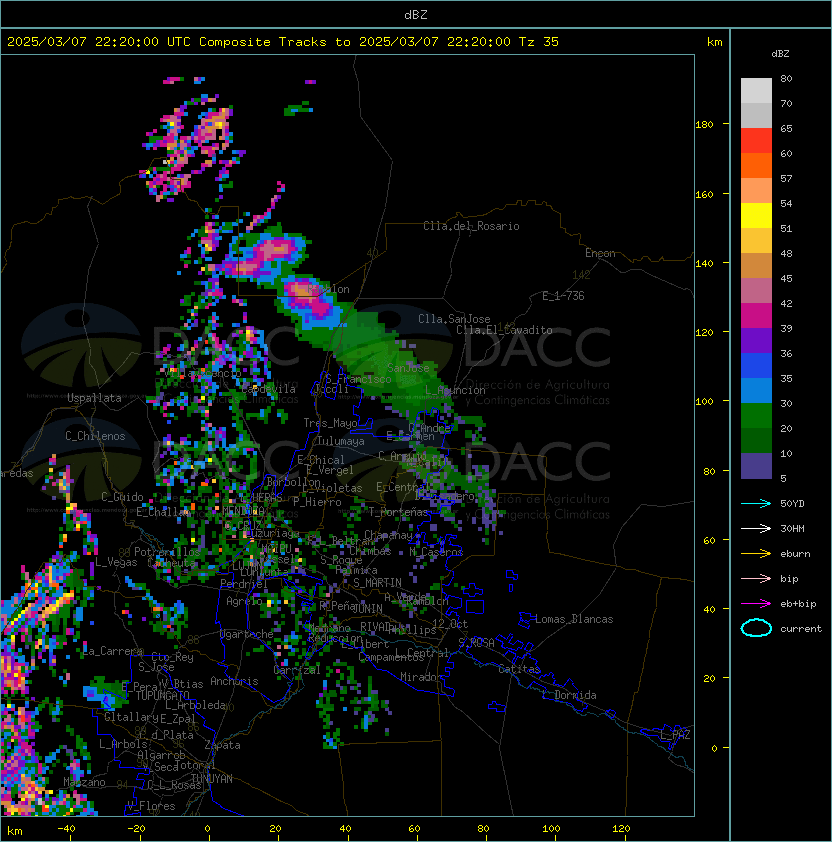Viewport: 832px width, 842px height.
Task: Click the 'Agrelo' map label
Action: [x=244, y=601]
